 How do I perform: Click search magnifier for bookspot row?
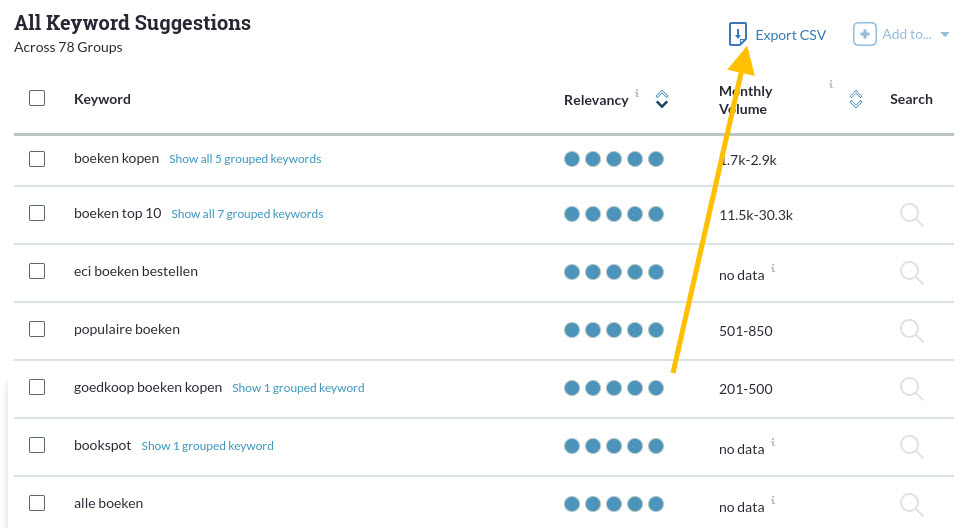(x=911, y=446)
